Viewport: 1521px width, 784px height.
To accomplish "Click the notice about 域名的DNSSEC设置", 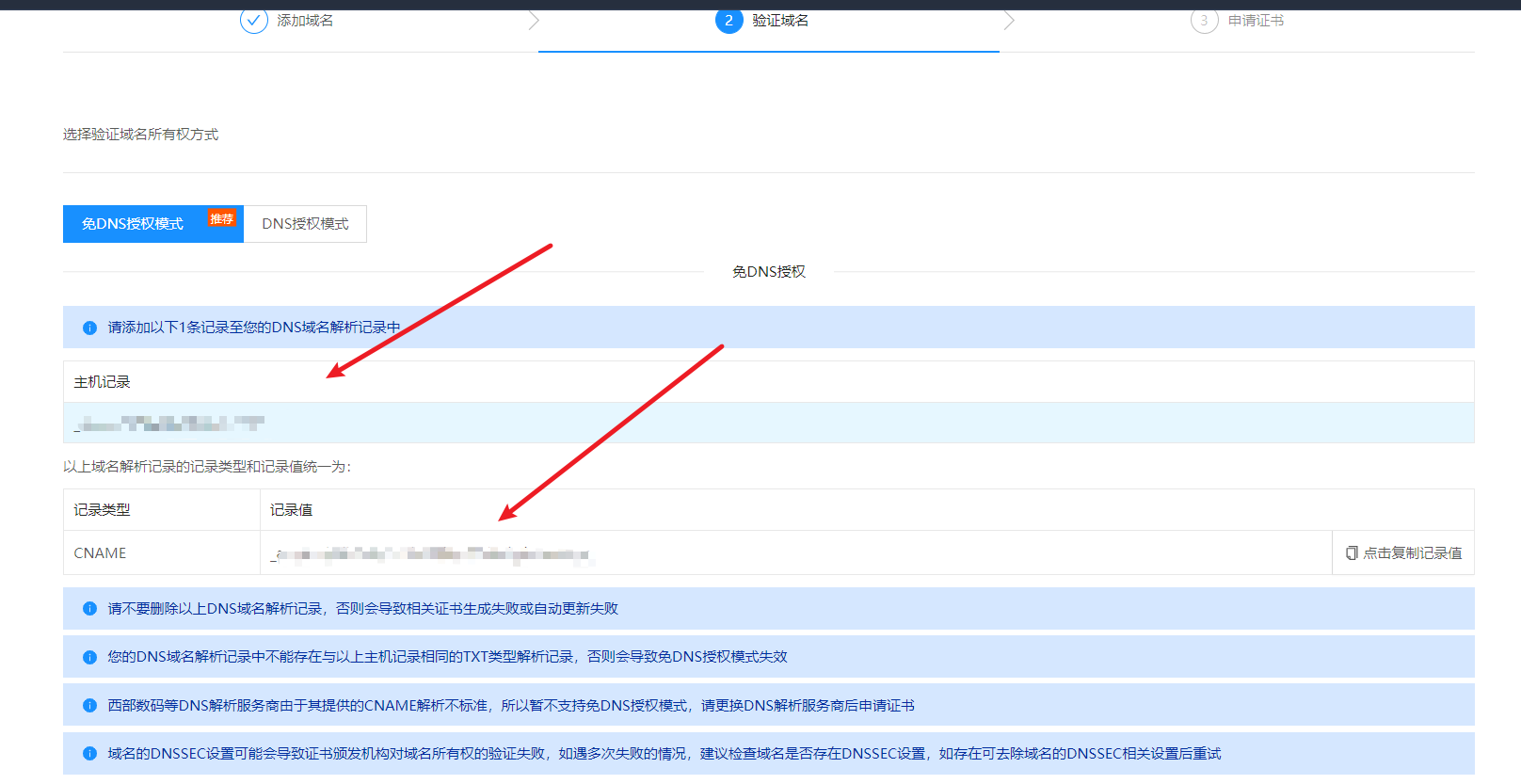I will point(664,754).
